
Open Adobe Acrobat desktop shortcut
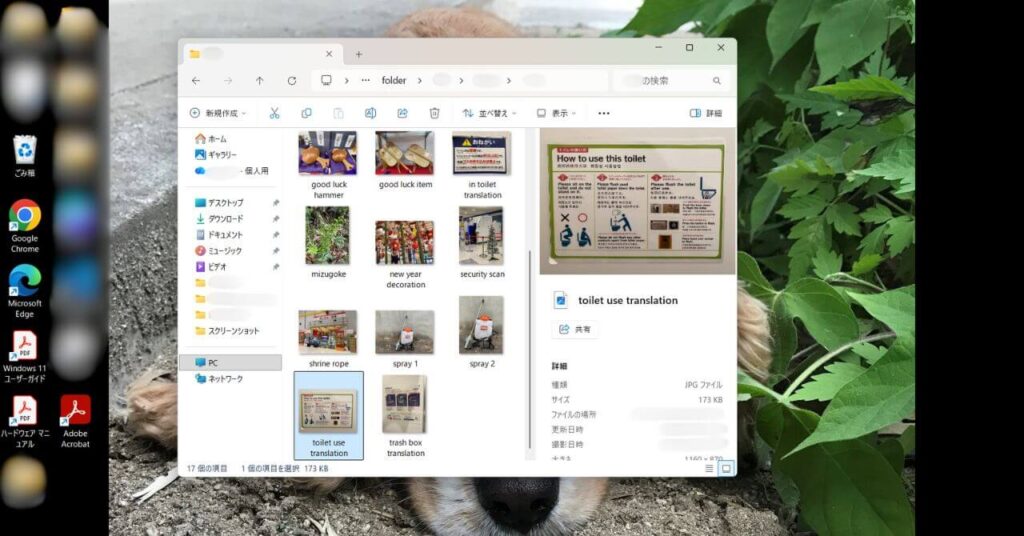(75, 421)
